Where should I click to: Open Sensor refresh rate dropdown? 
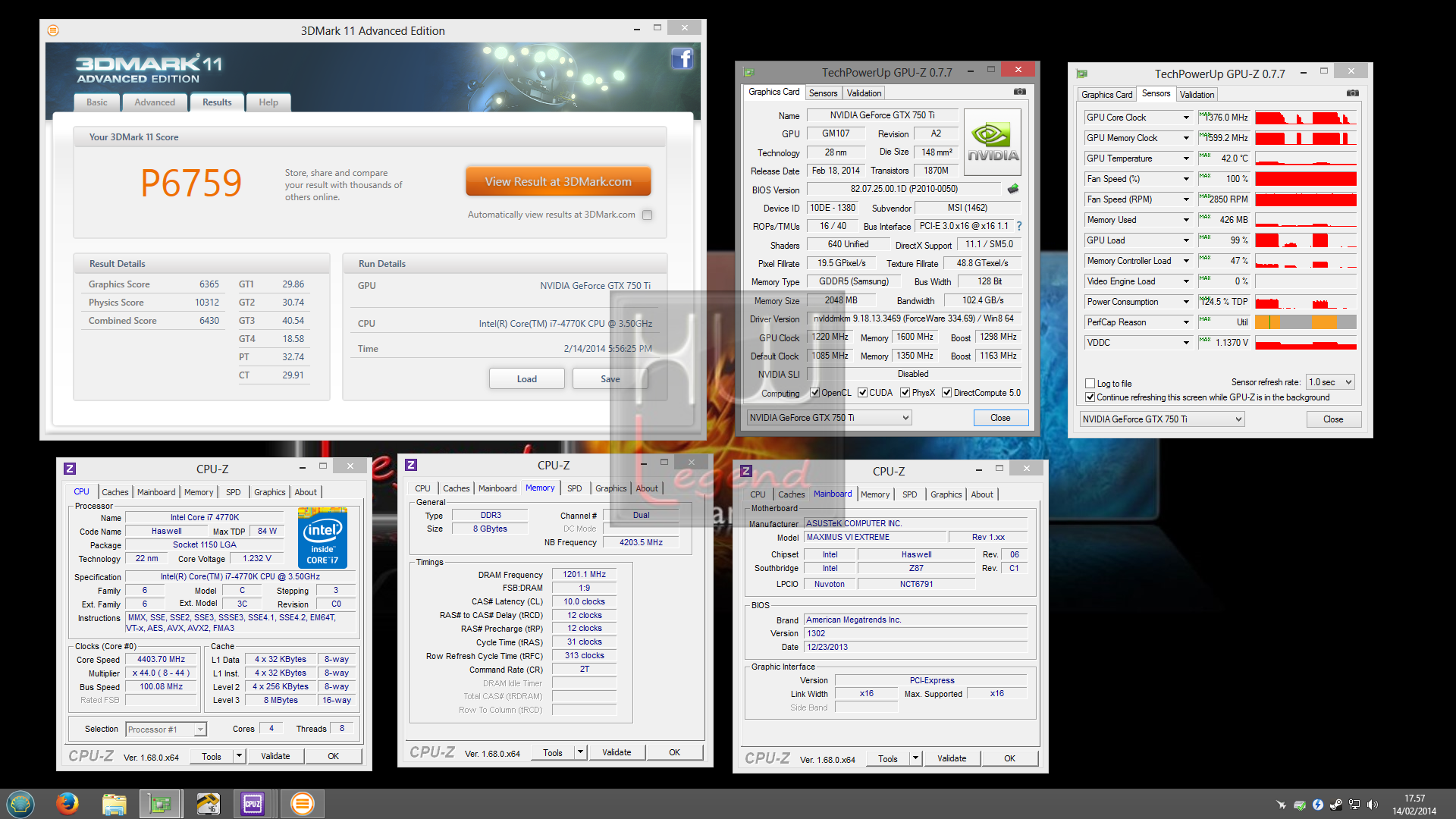point(1331,382)
